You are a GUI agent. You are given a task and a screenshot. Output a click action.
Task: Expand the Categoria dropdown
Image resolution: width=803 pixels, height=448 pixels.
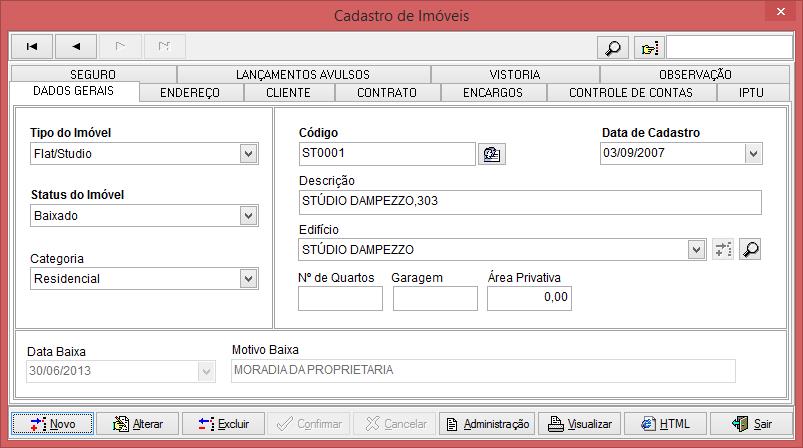click(248, 279)
